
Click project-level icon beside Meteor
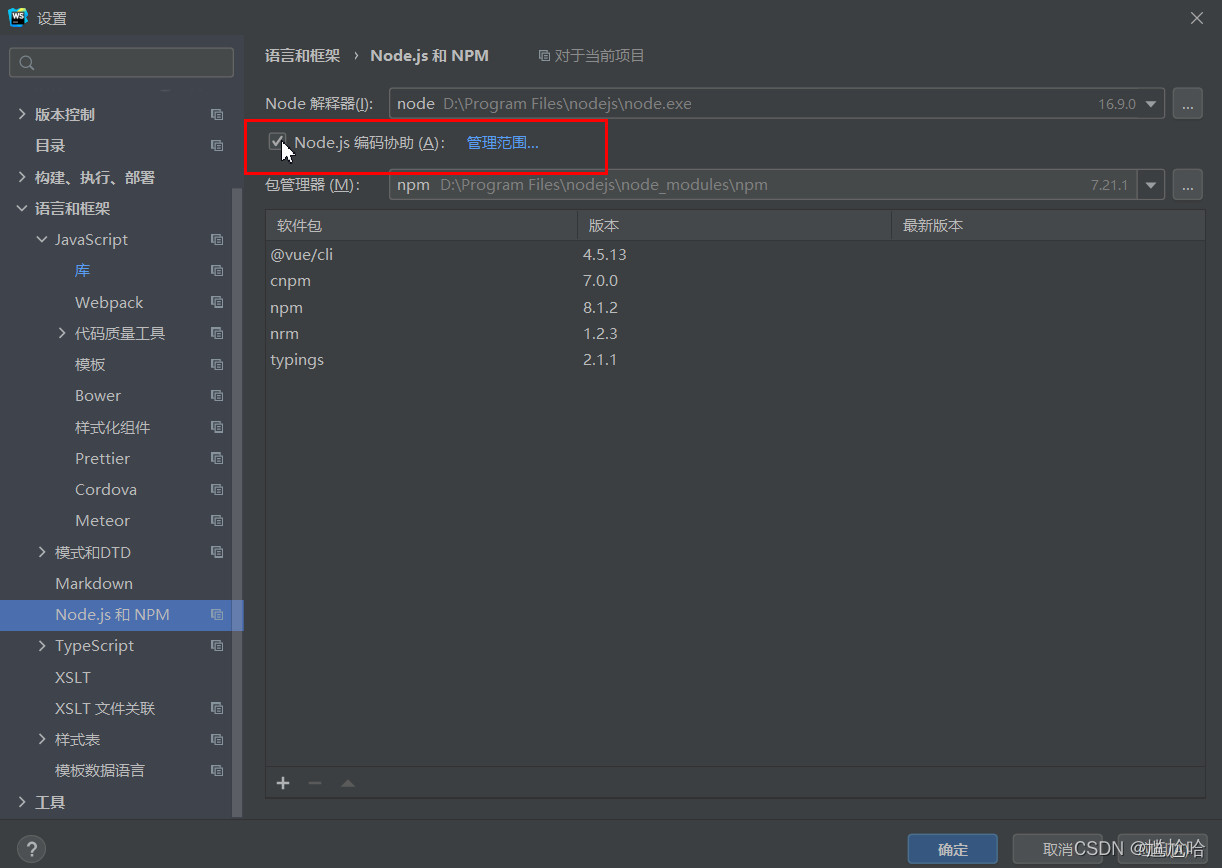217,521
